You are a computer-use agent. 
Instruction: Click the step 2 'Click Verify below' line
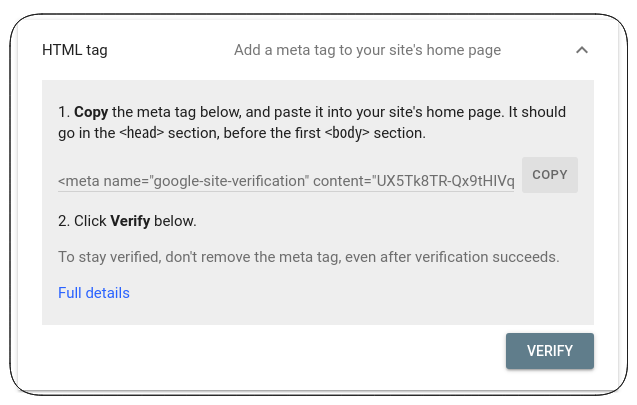click(127, 221)
